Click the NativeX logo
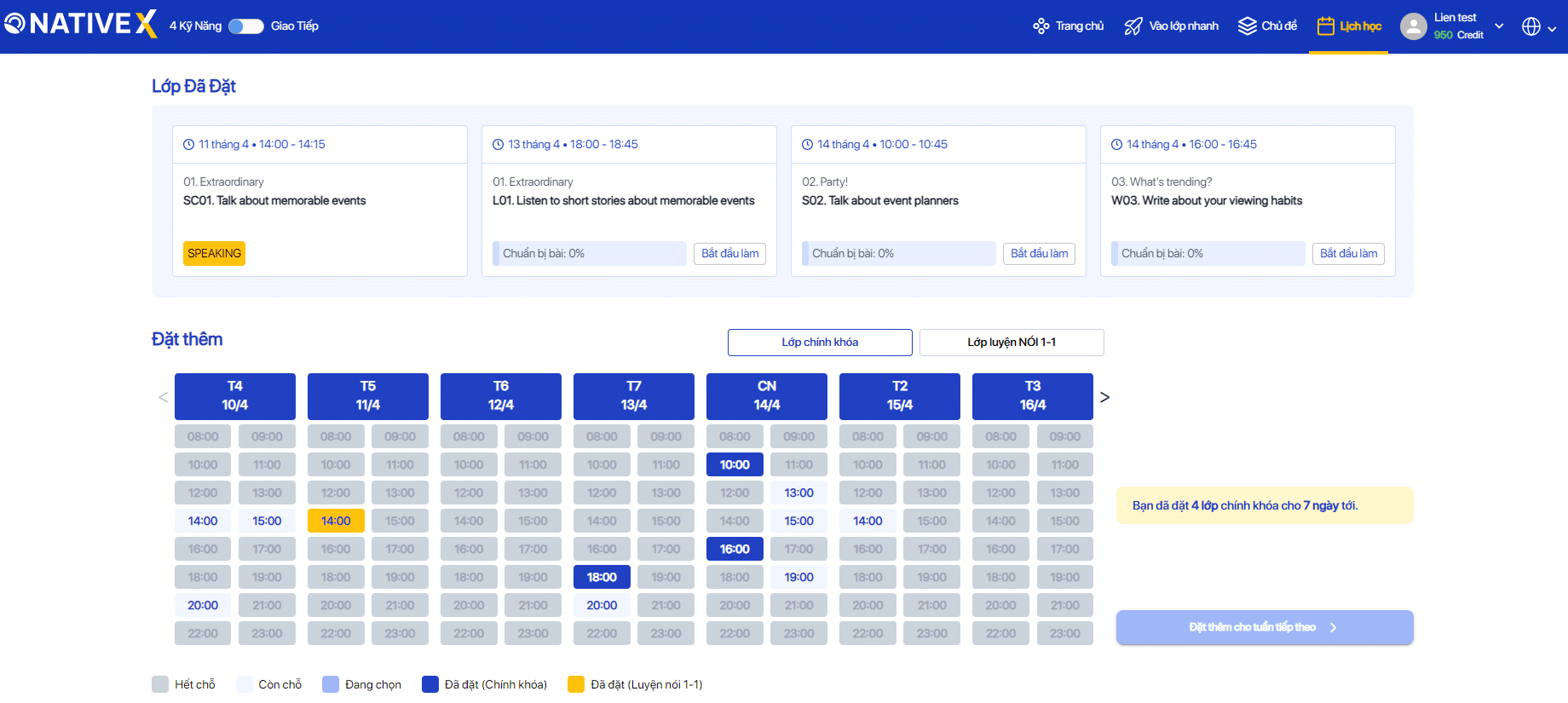 click(x=81, y=24)
